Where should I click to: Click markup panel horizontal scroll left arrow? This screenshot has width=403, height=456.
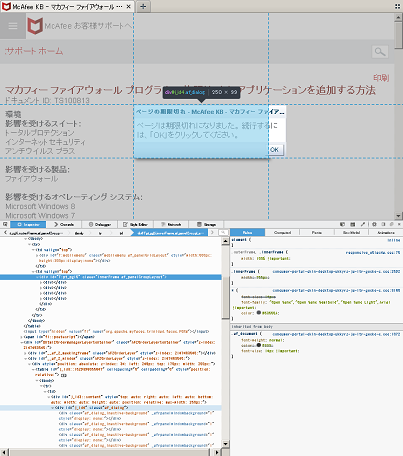4,452
